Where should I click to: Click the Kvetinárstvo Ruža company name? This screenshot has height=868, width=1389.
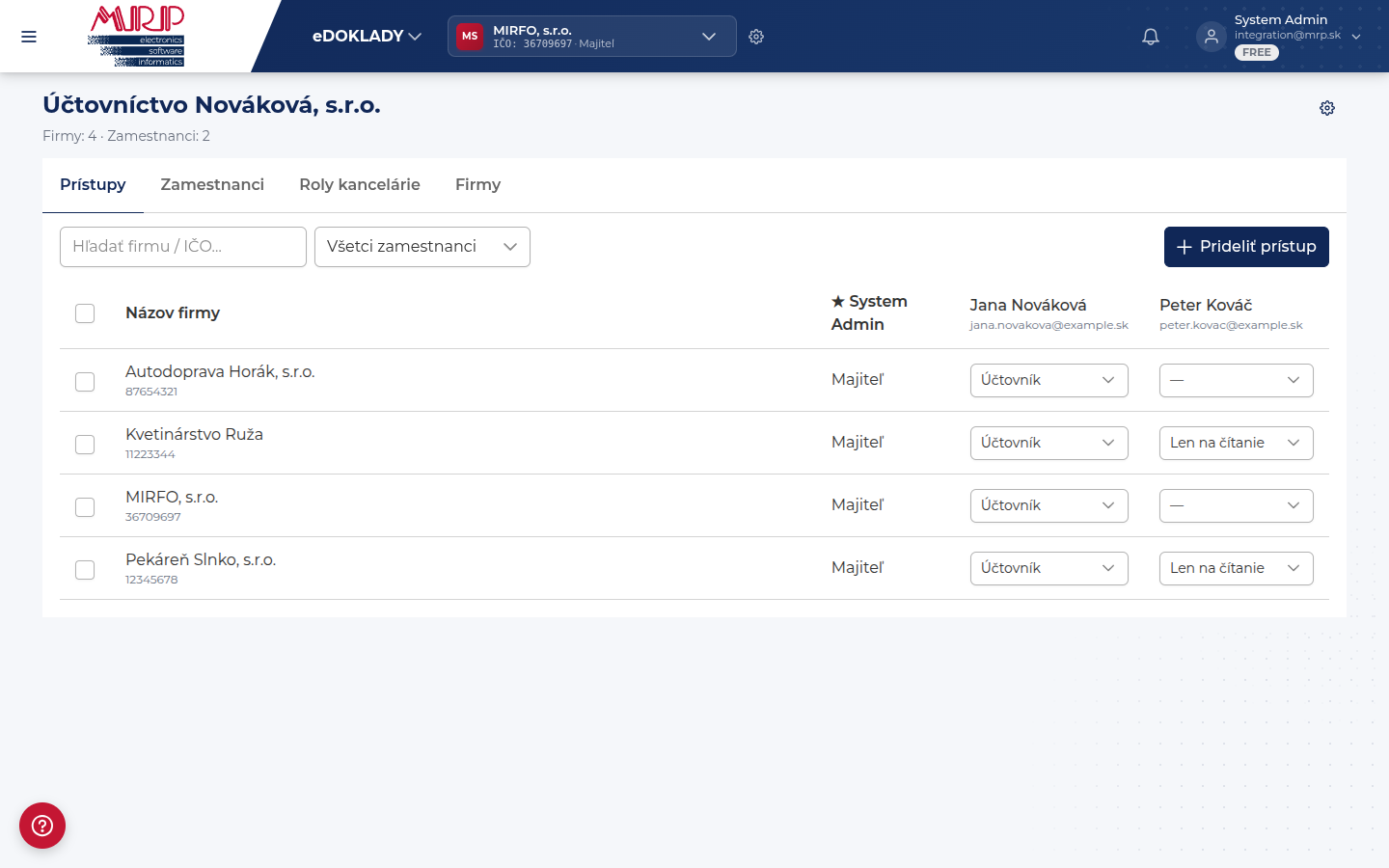pyautogui.click(x=194, y=434)
